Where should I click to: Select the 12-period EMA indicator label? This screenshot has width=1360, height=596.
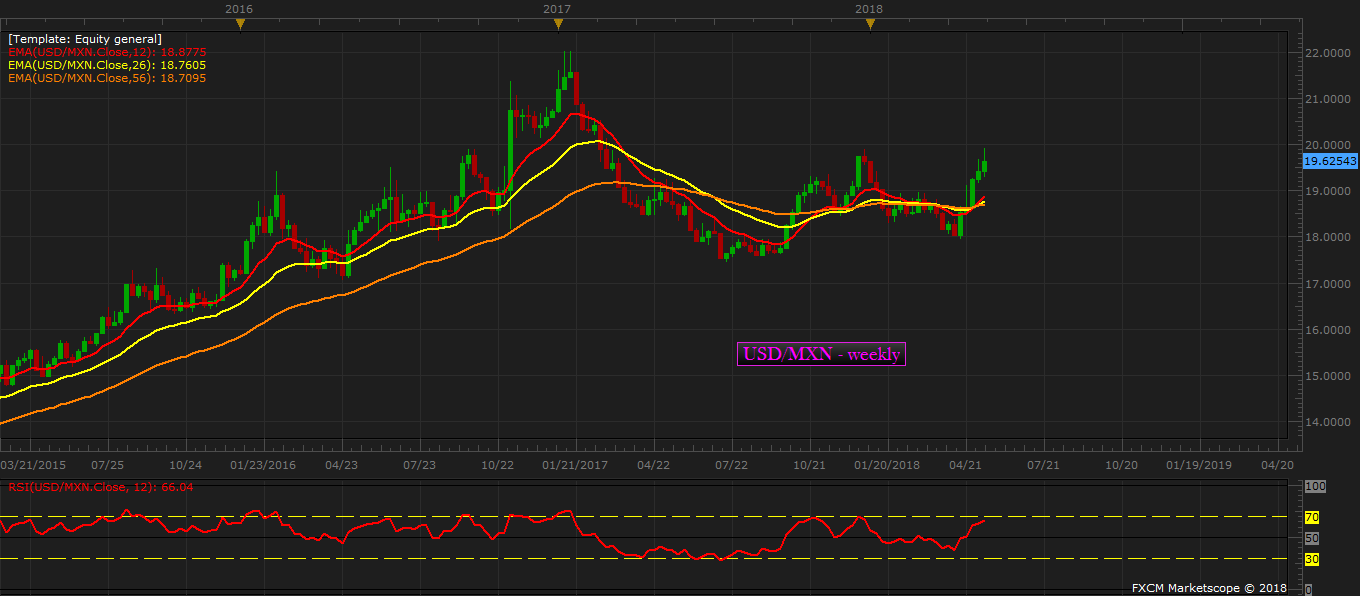tap(107, 52)
